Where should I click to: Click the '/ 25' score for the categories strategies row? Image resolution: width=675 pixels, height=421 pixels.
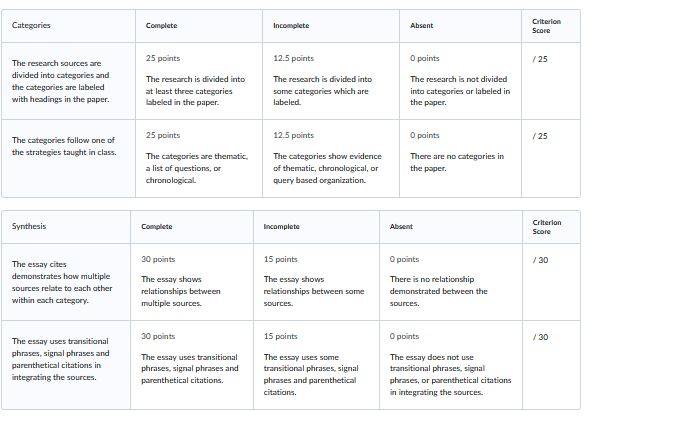(540, 136)
